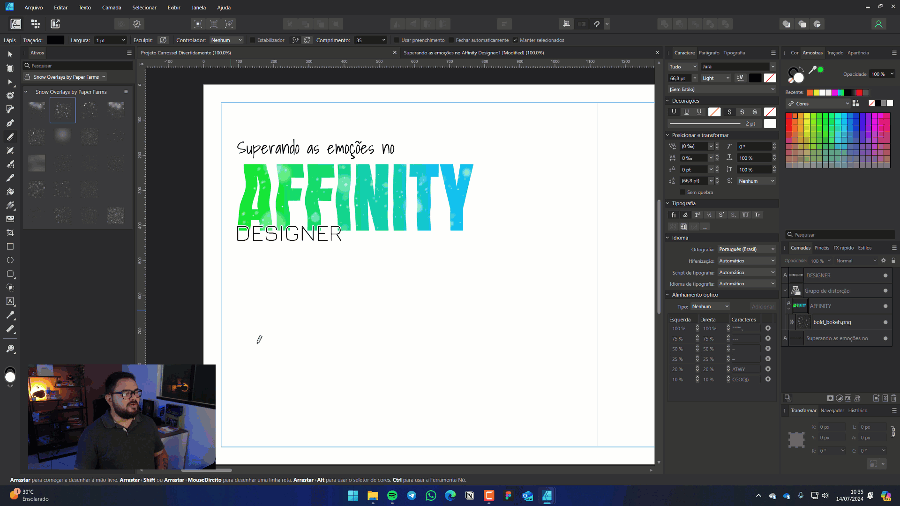
Task: Switch to the Pixel persona
Action: pyautogui.click(x=36, y=24)
